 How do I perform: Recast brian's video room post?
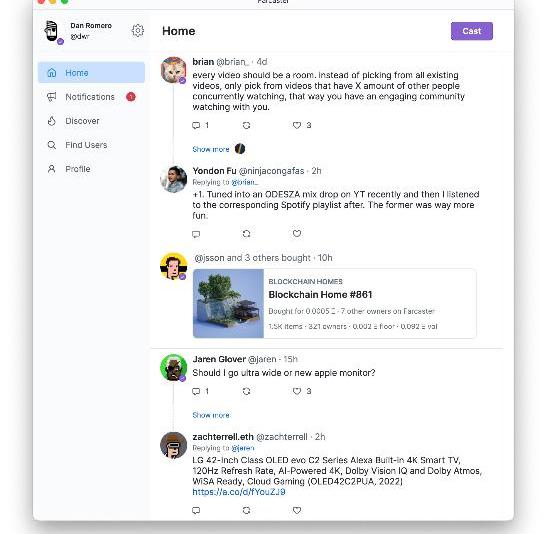coord(246,125)
